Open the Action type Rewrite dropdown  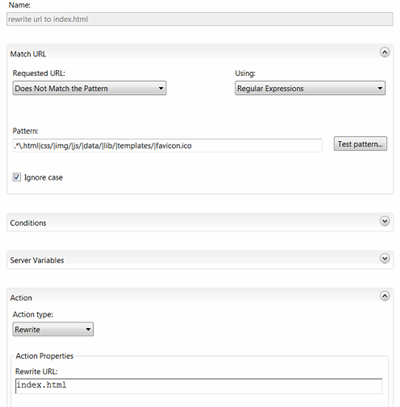click(53, 329)
